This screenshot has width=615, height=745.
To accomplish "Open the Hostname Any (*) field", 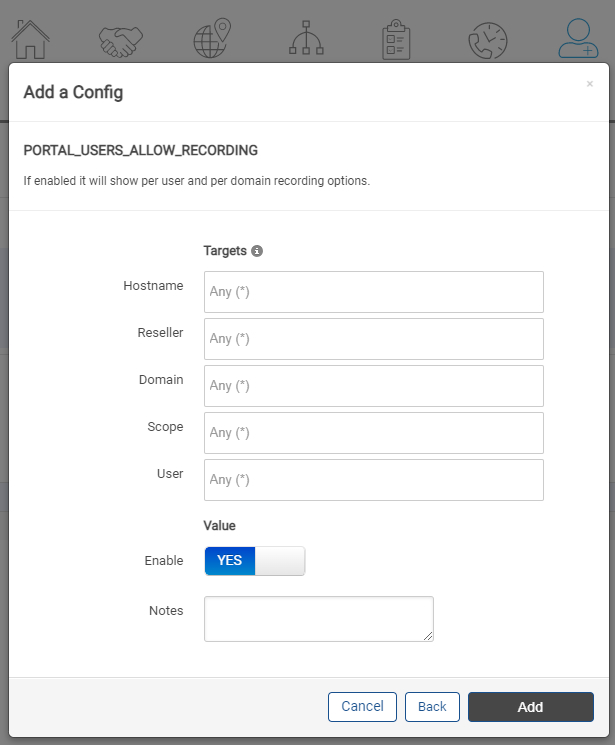I will tap(374, 292).
